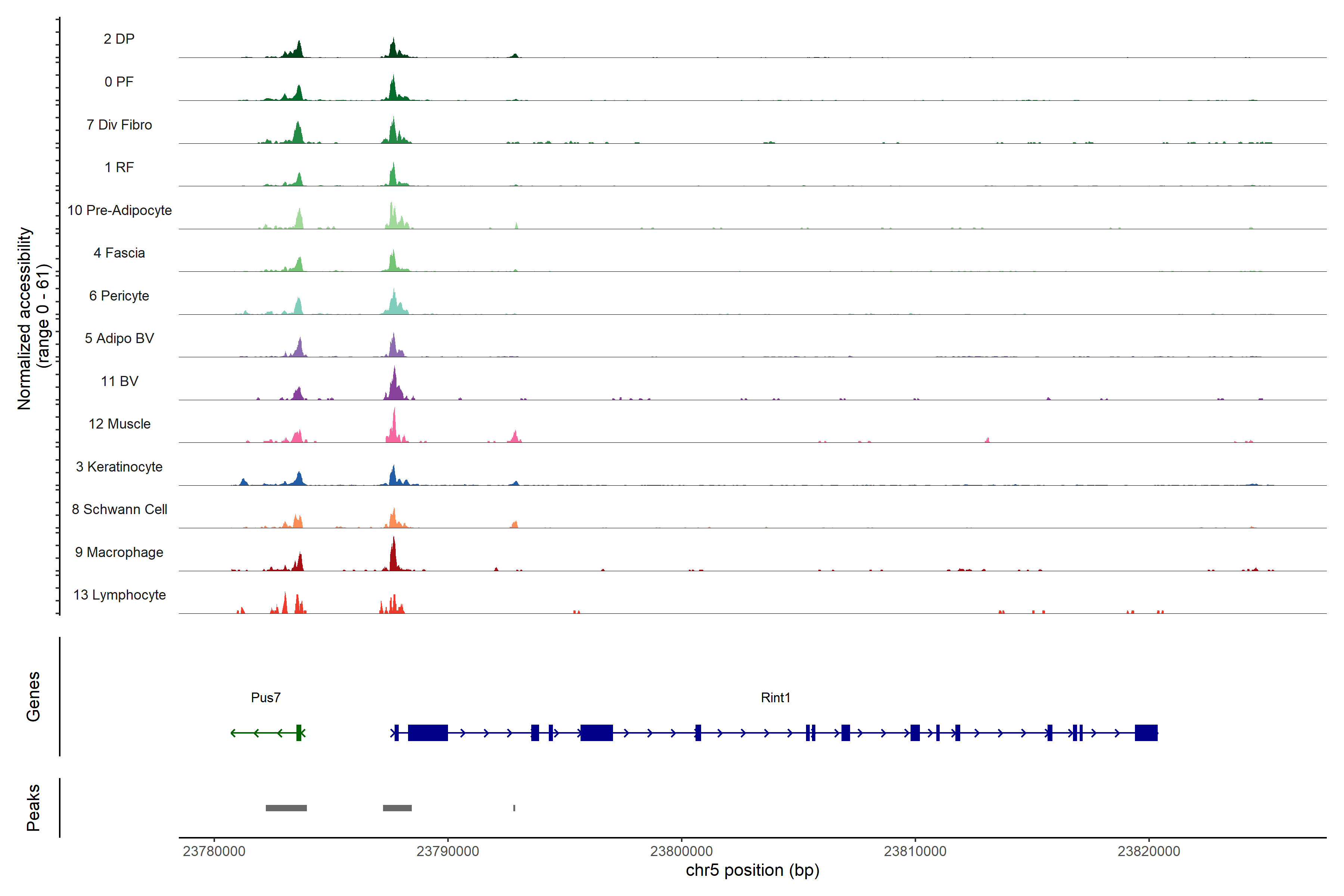Click the second gray peak bar
The width and height of the screenshot is (1344, 896).
(397, 808)
